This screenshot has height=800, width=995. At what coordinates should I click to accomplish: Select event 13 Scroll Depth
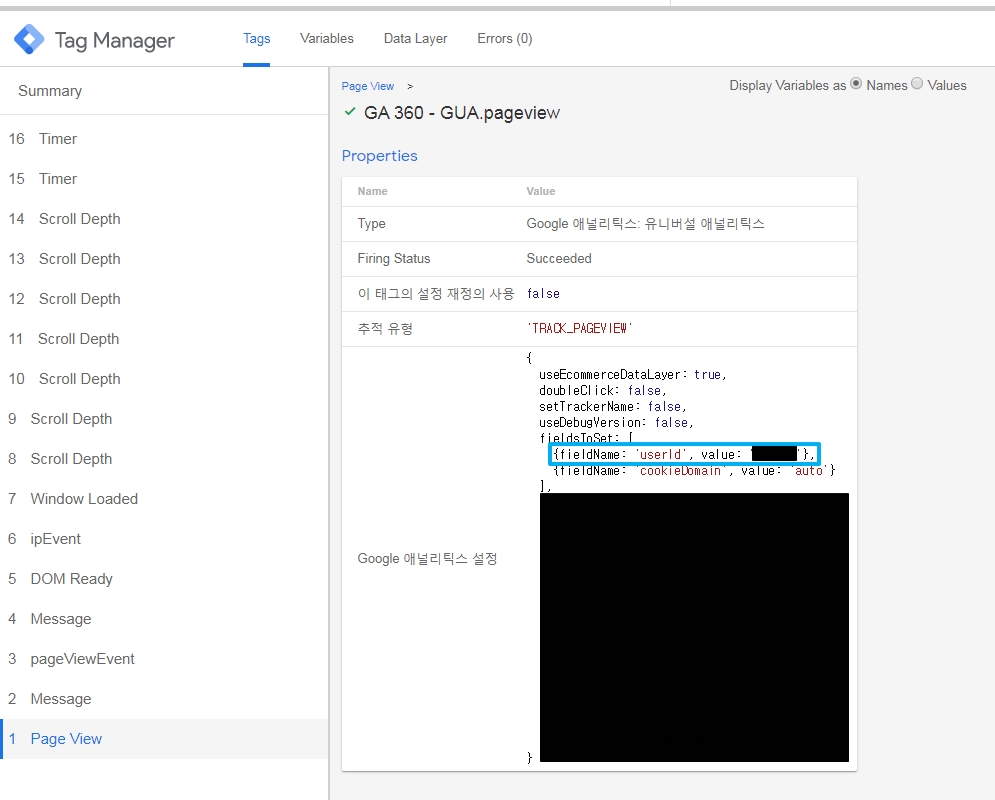pyautogui.click(x=164, y=259)
